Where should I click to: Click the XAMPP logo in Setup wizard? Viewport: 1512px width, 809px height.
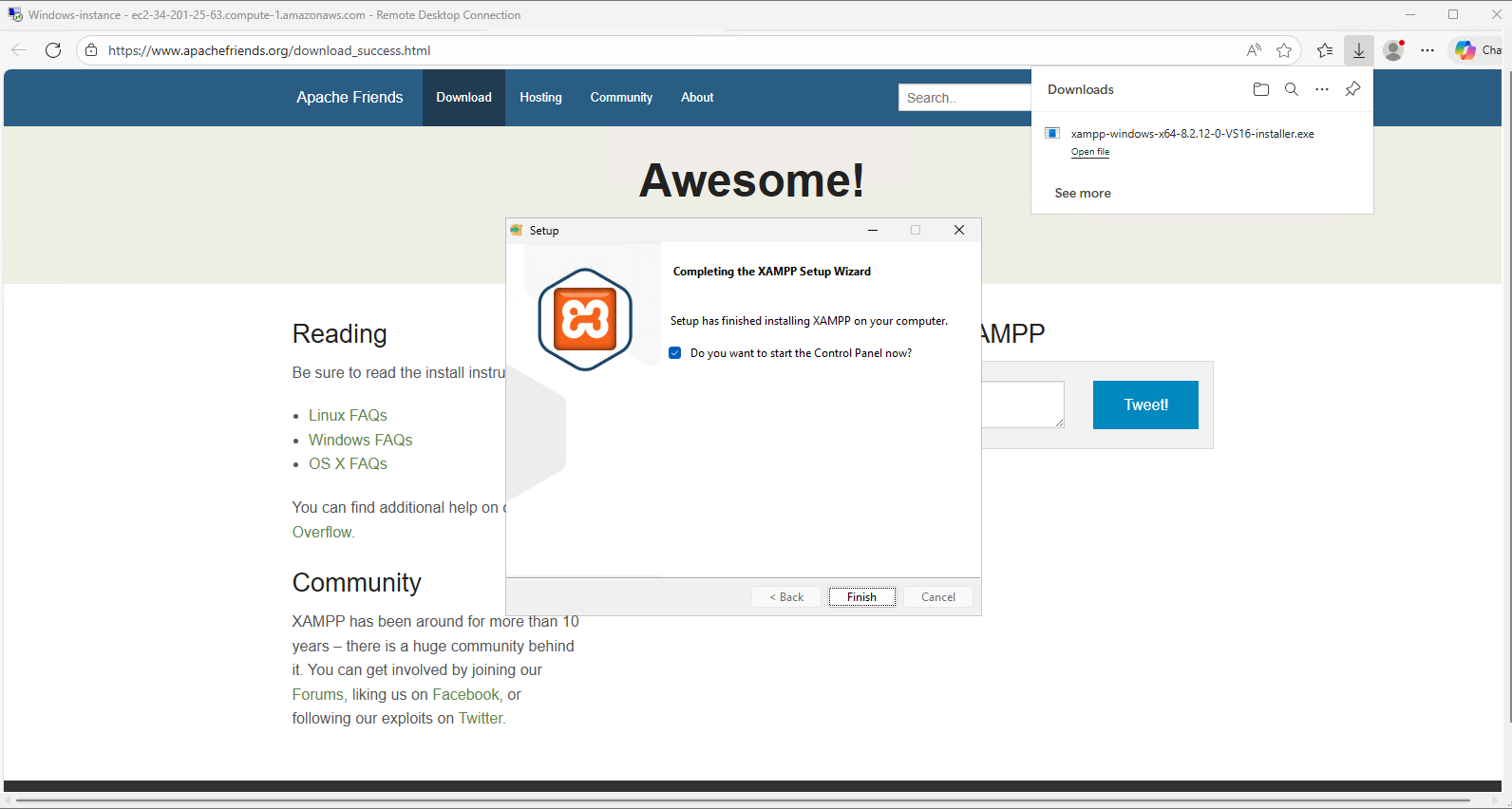(585, 319)
